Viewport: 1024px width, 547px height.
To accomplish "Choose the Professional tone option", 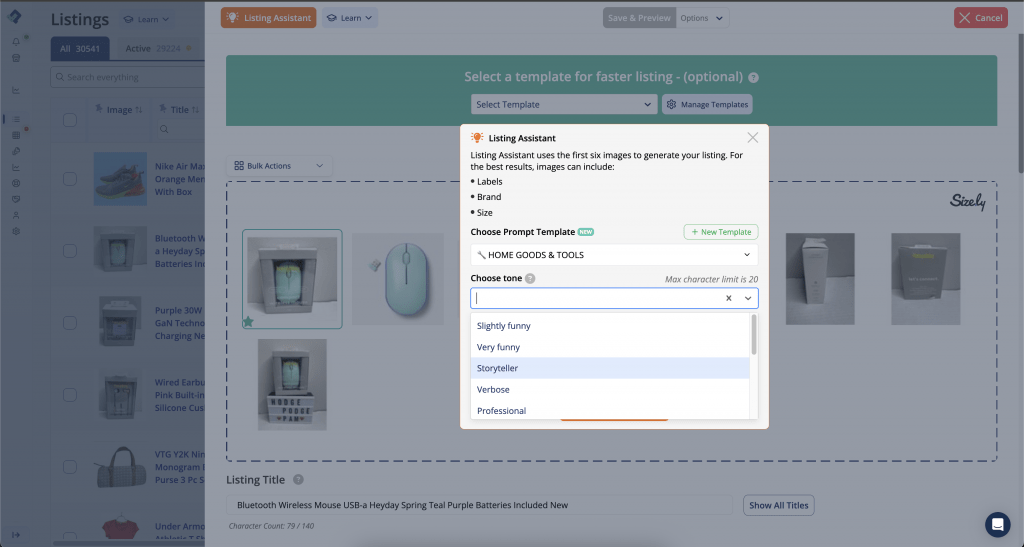I will pos(610,411).
